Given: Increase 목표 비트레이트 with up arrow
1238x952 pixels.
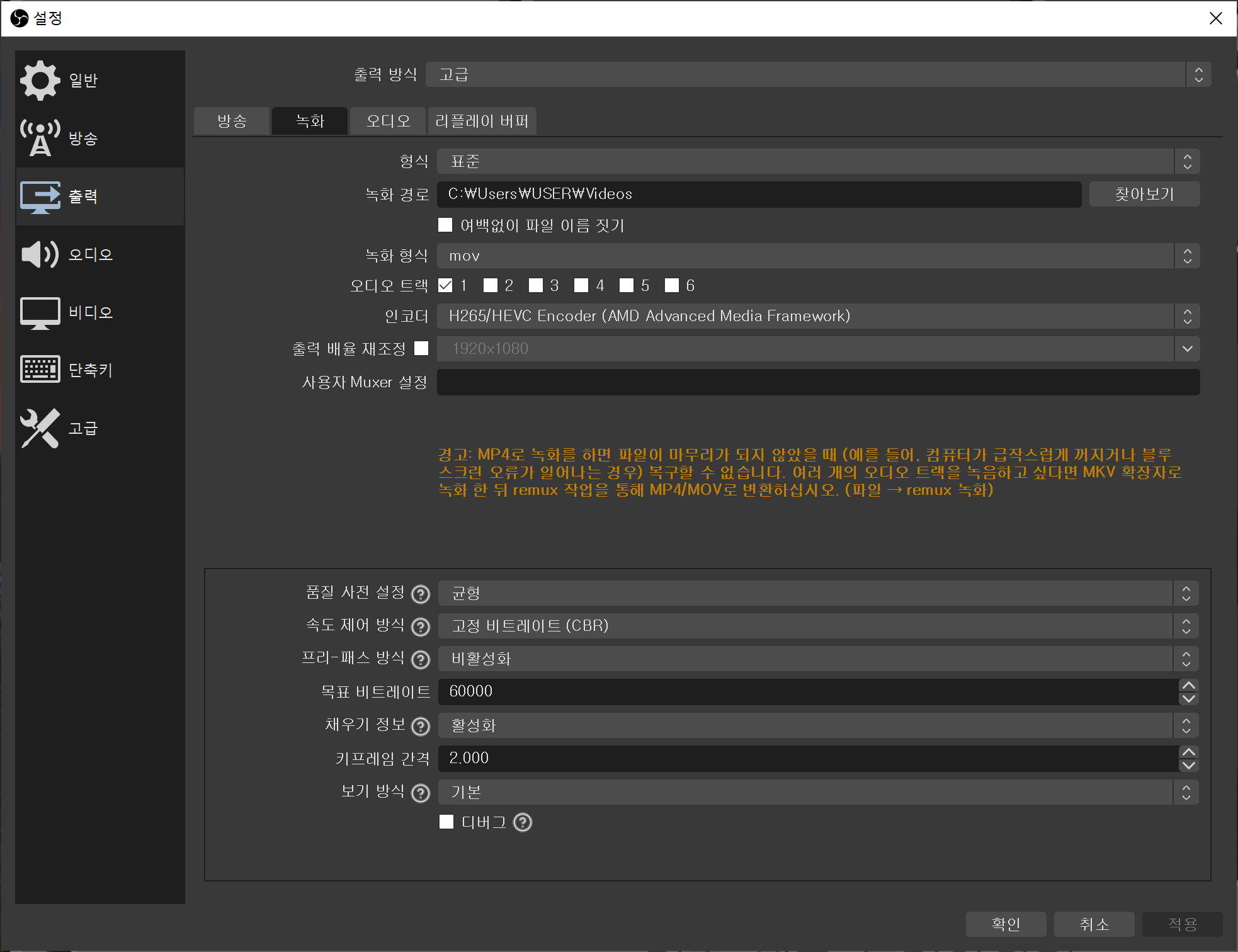Looking at the screenshot, I should point(1188,685).
